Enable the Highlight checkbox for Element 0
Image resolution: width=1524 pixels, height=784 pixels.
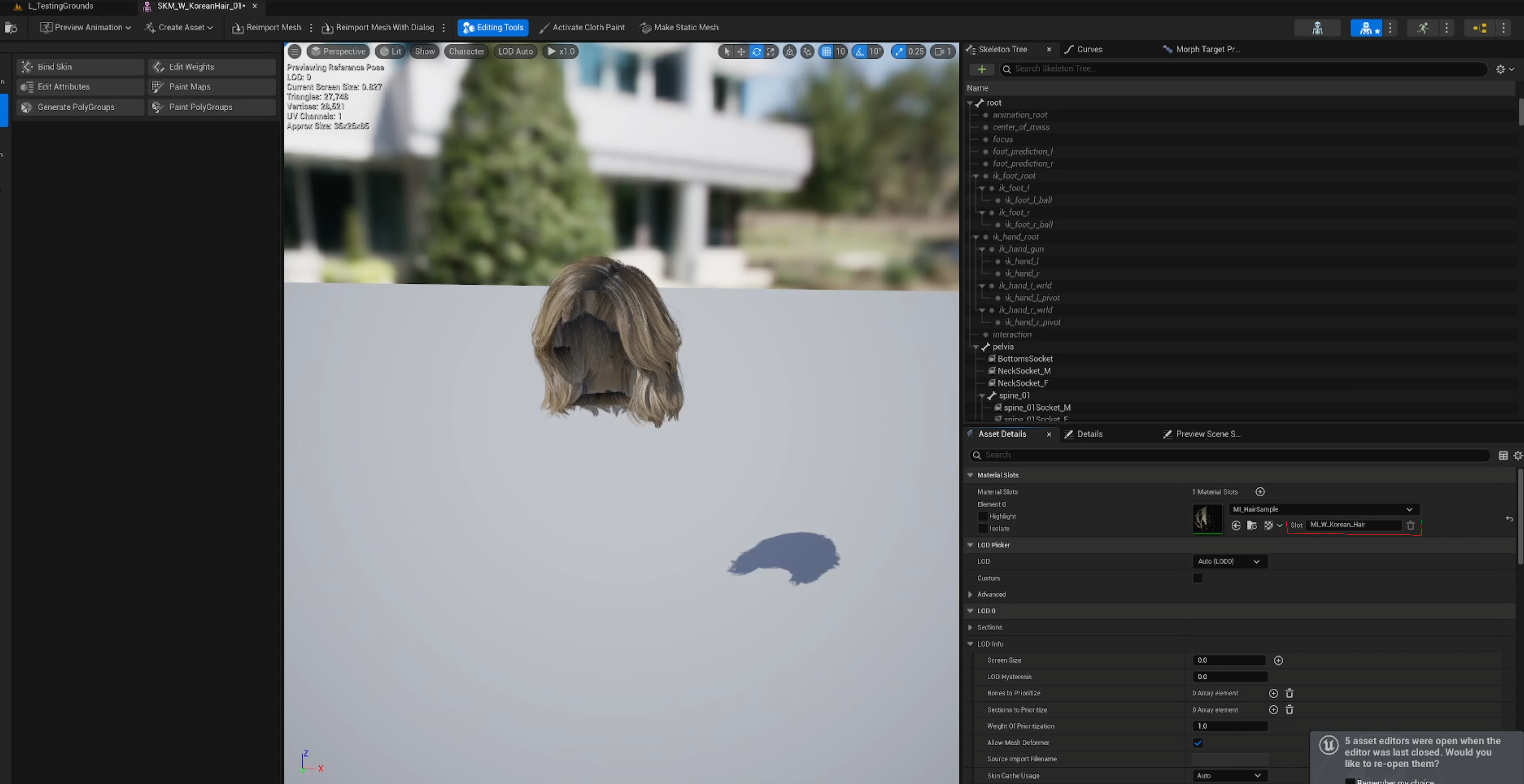click(x=984, y=516)
